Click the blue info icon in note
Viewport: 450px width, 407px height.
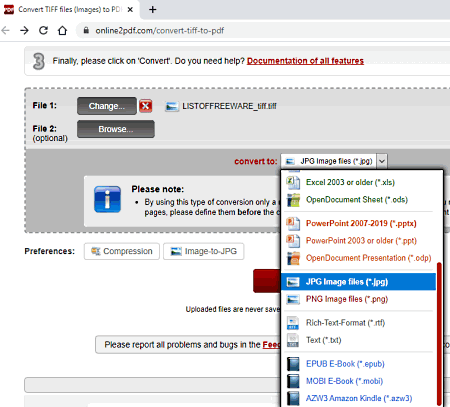[107, 199]
